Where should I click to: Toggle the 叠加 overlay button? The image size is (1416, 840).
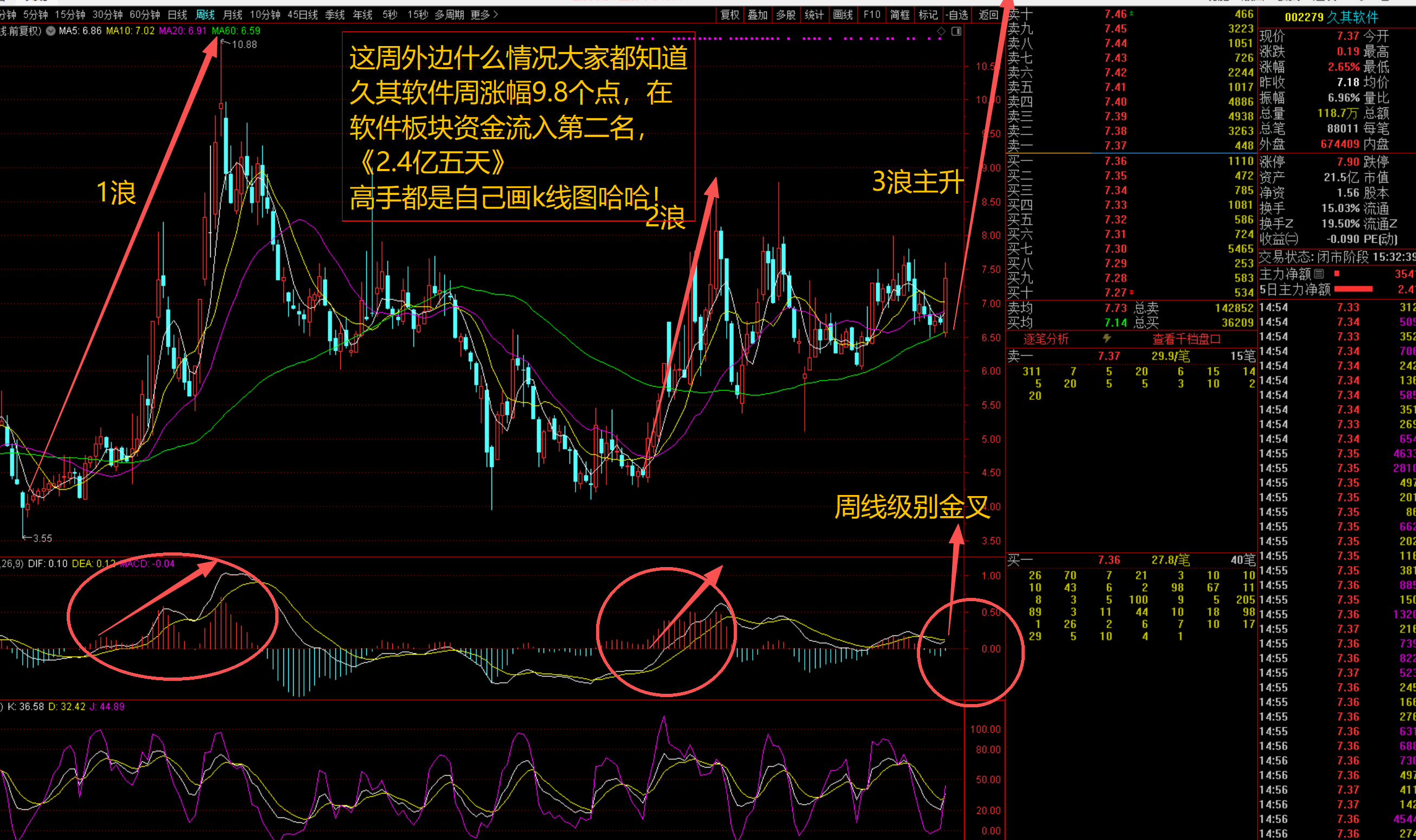pyautogui.click(x=757, y=15)
